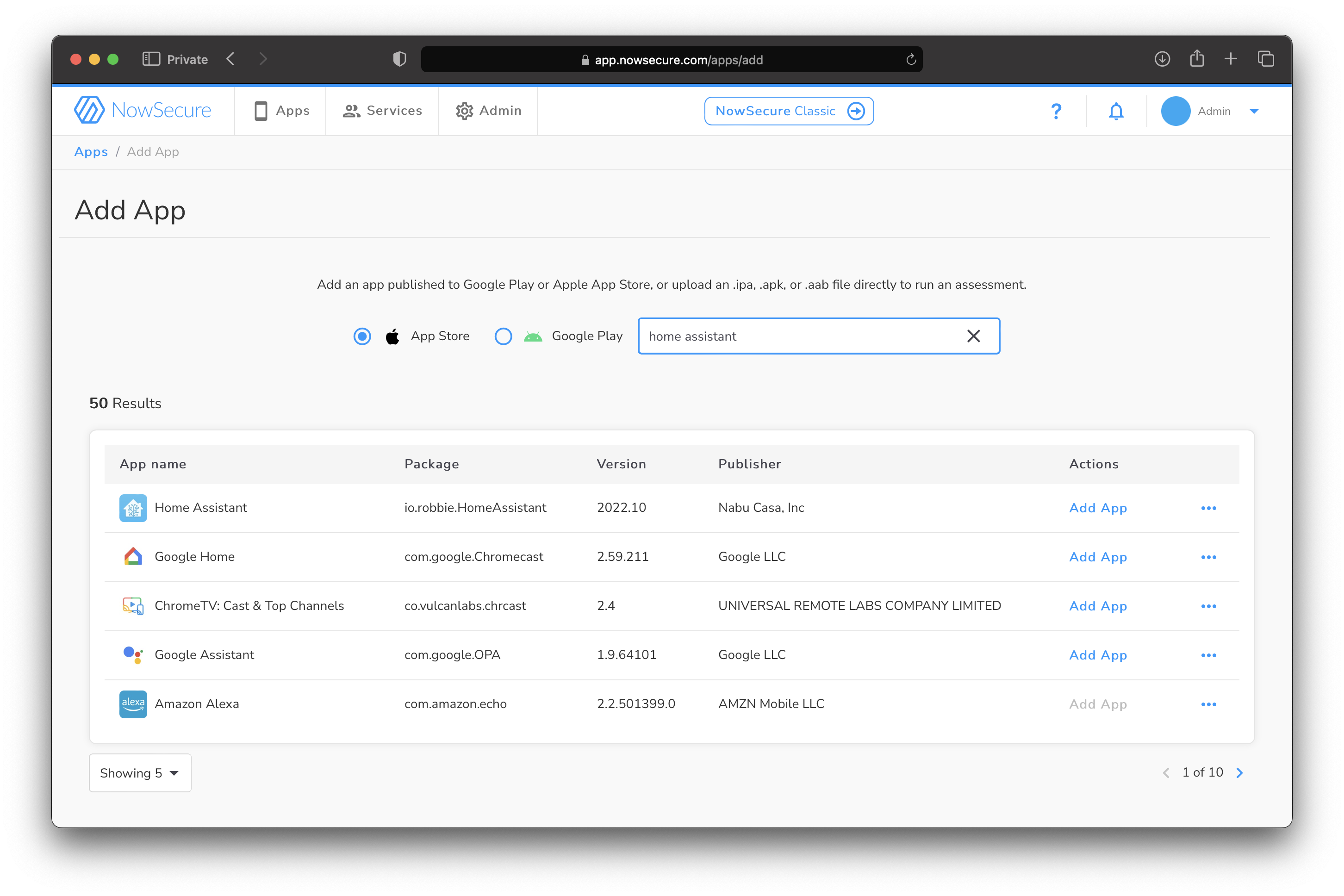The width and height of the screenshot is (1344, 896).
Task: Open Safari downloads icon
Action: click(x=1162, y=59)
